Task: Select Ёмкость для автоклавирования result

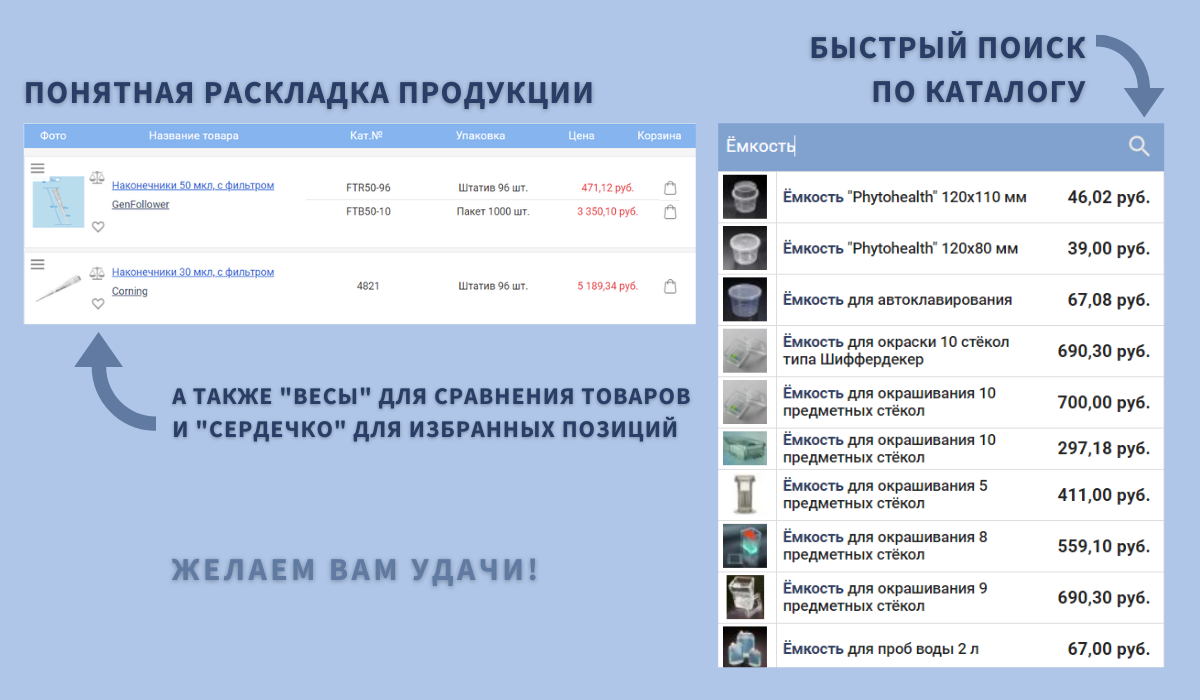Action: tap(896, 300)
